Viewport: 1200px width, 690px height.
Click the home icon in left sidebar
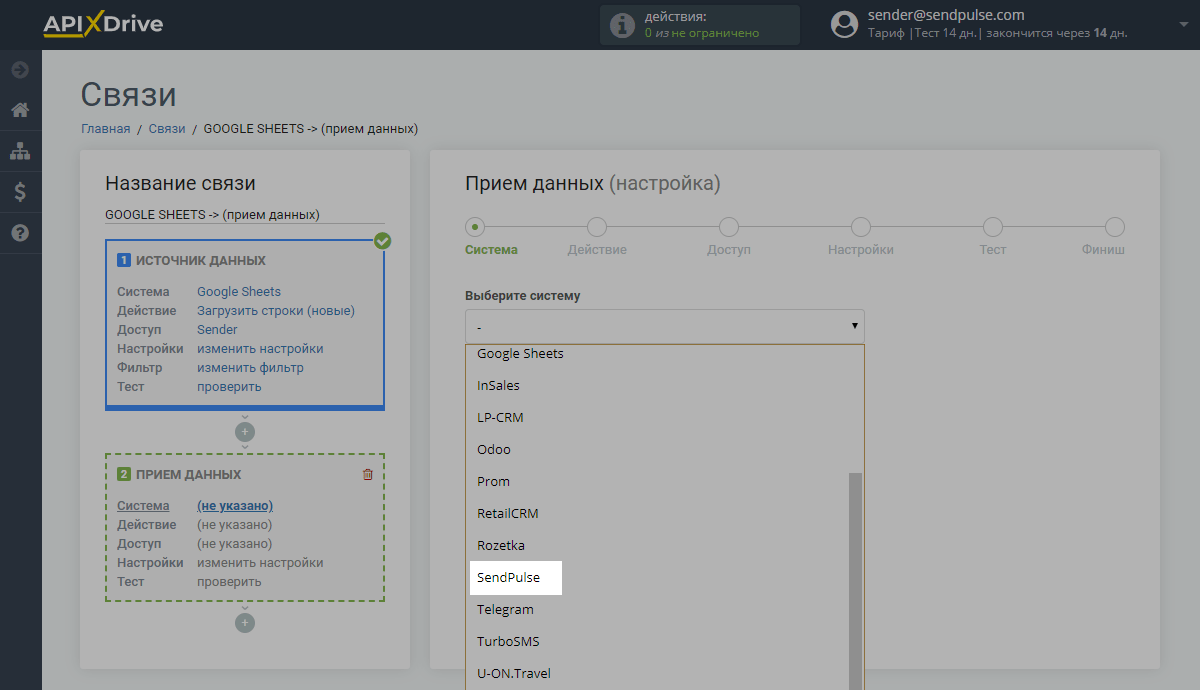20,110
